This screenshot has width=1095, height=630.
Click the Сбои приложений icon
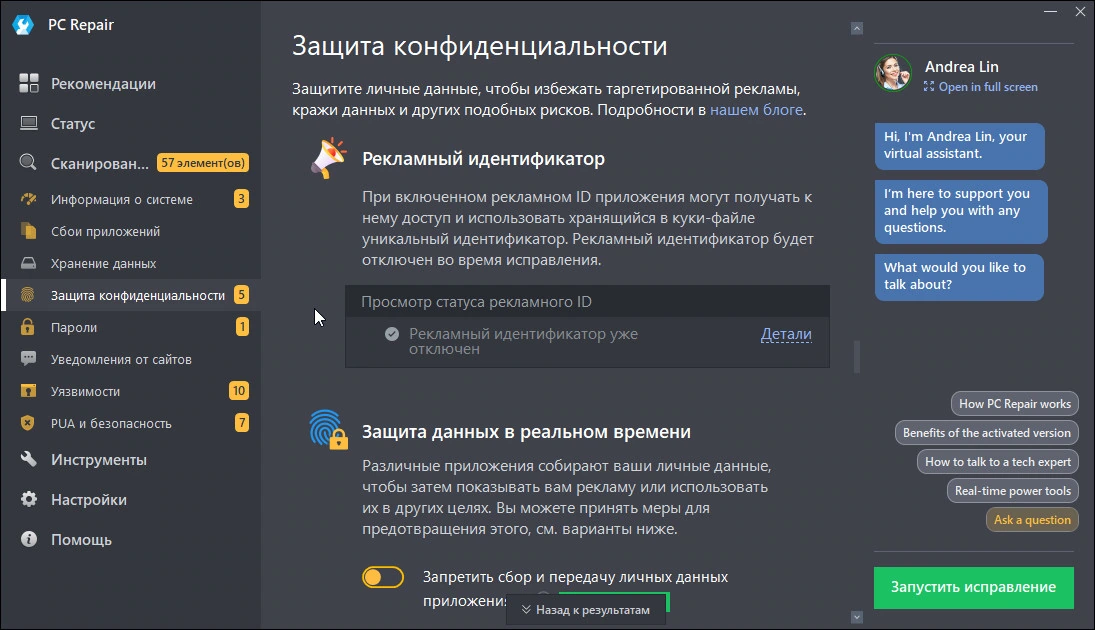click(x=29, y=231)
